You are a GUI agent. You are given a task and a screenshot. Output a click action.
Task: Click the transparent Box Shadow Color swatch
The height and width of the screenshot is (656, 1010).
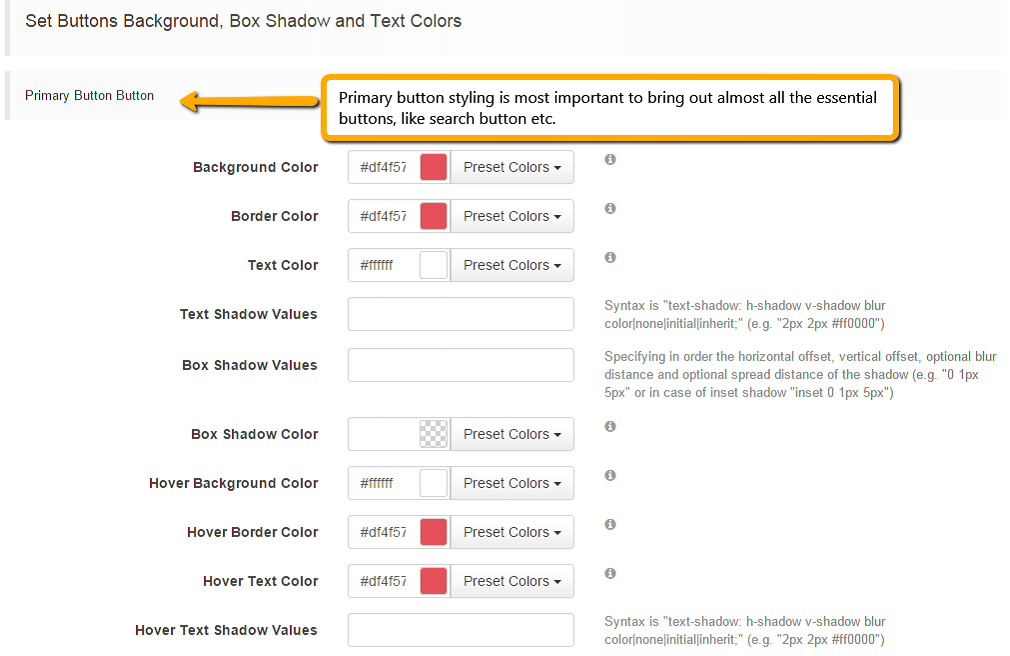[434, 434]
